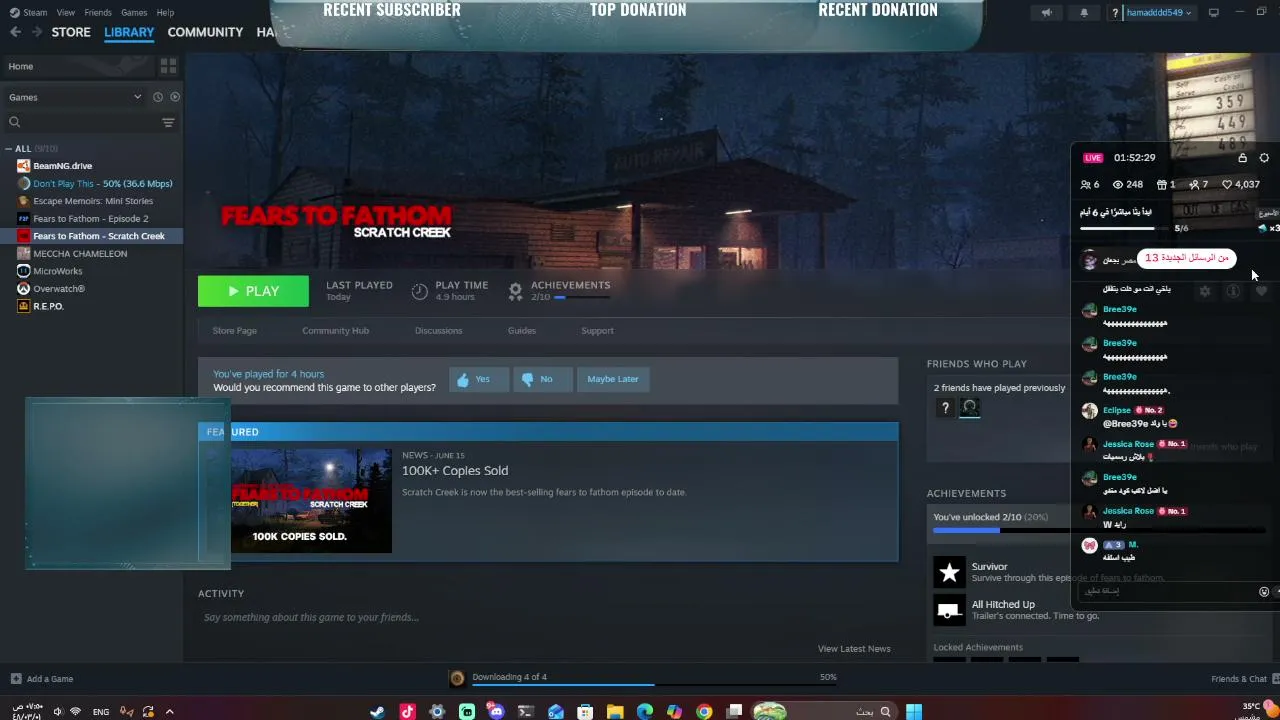The width and height of the screenshot is (1280, 720).
Task: Toggle ready-to-play filter icon
Action: 175,97
